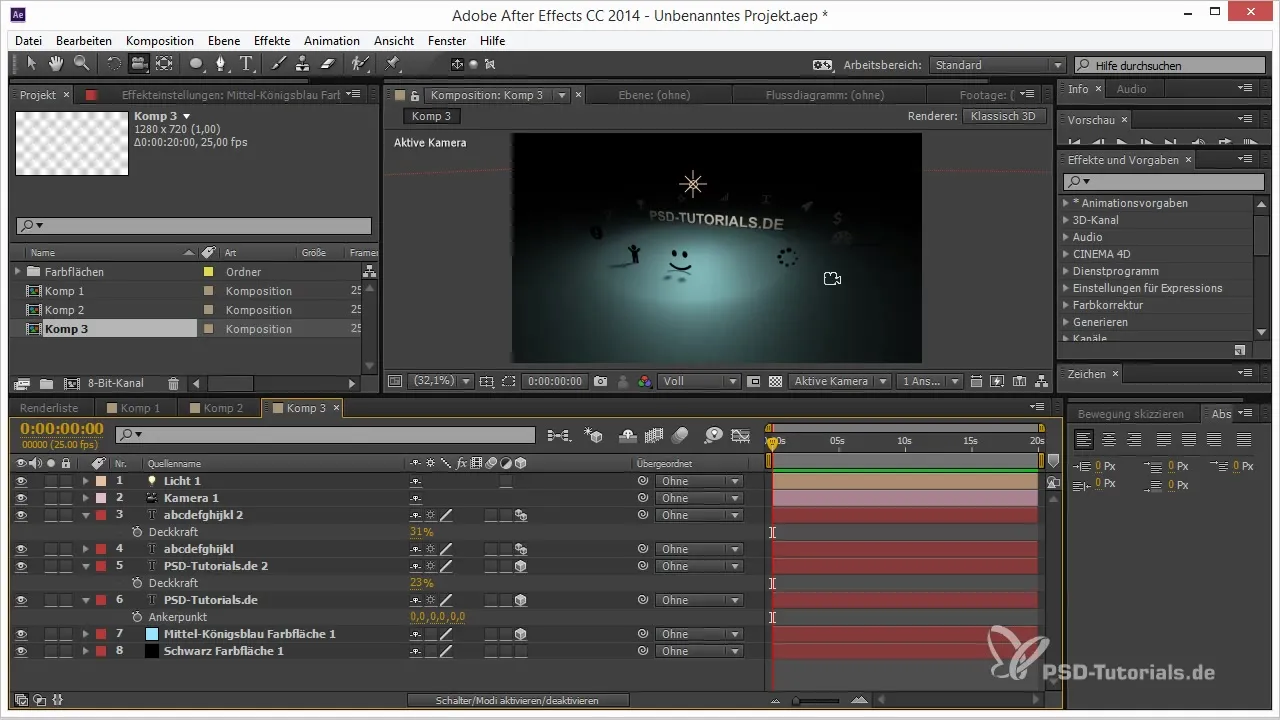The width and height of the screenshot is (1280, 720).
Task: Select the Horizontal Type tool
Action: click(x=247, y=64)
